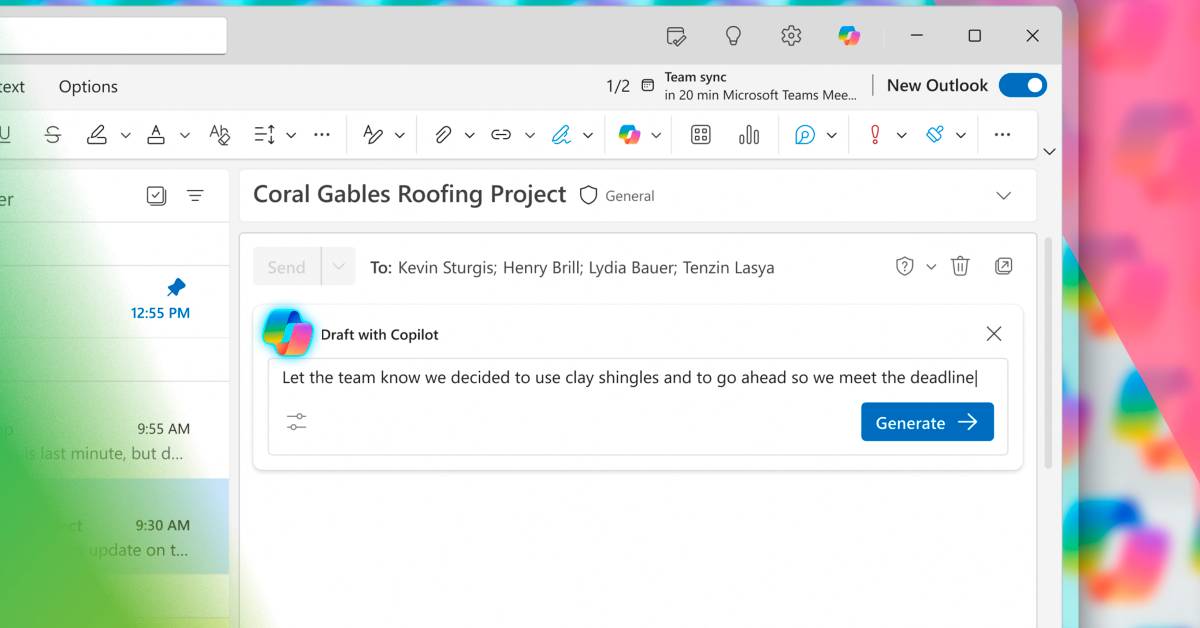The width and height of the screenshot is (1200, 628).
Task: Expand the Coral Gables Roofing Project header chevron
Action: 1004,196
